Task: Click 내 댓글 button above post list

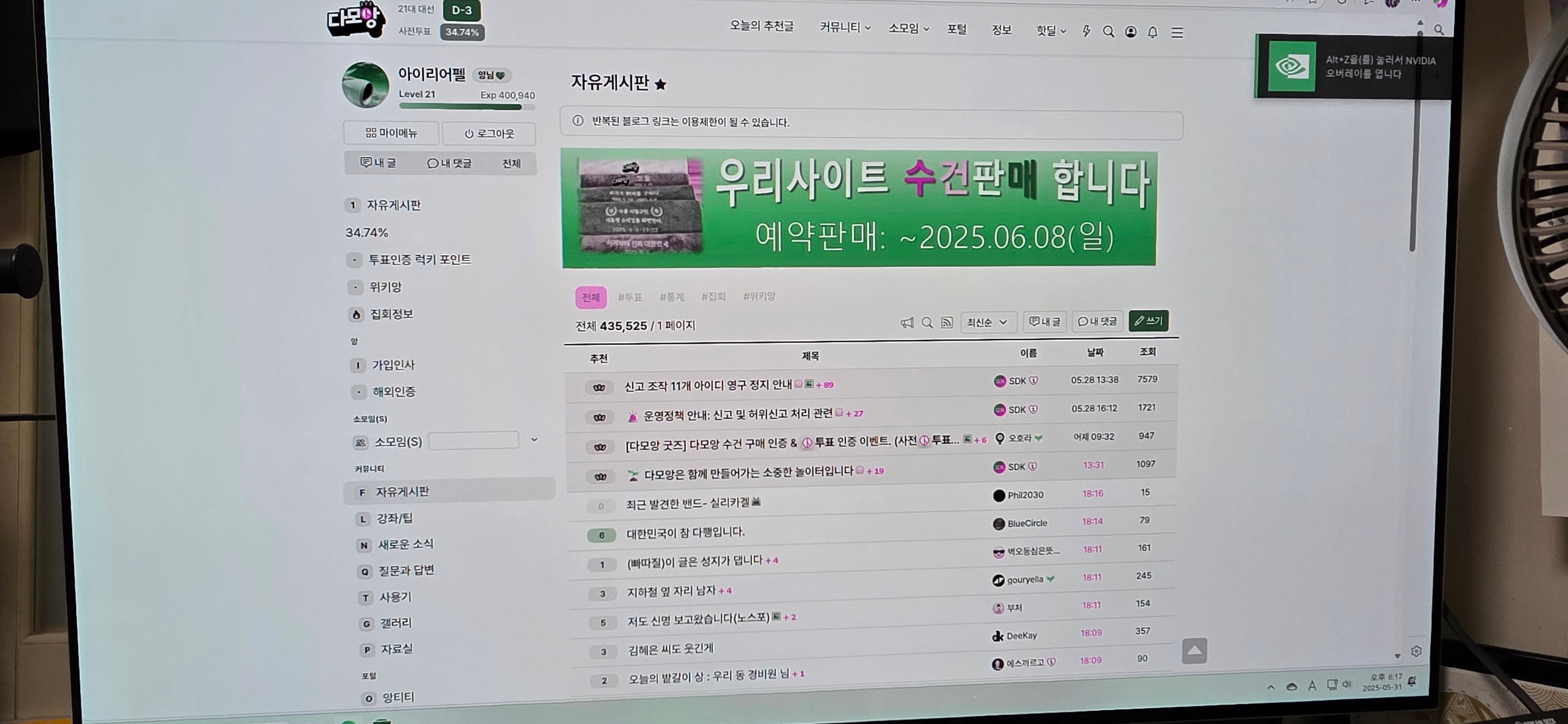Action: tap(1097, 321)
